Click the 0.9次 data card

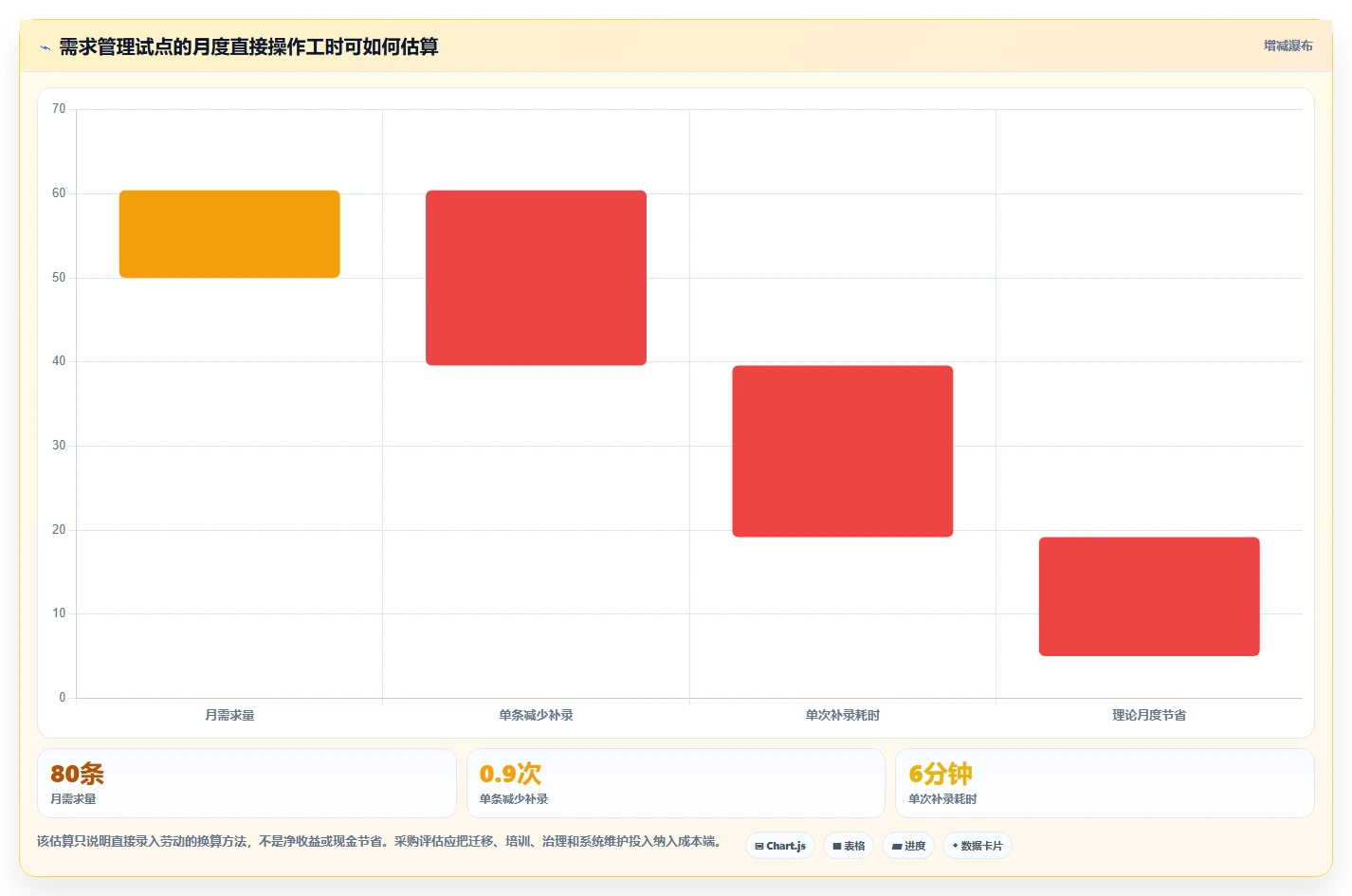click(x=676, y=783)
